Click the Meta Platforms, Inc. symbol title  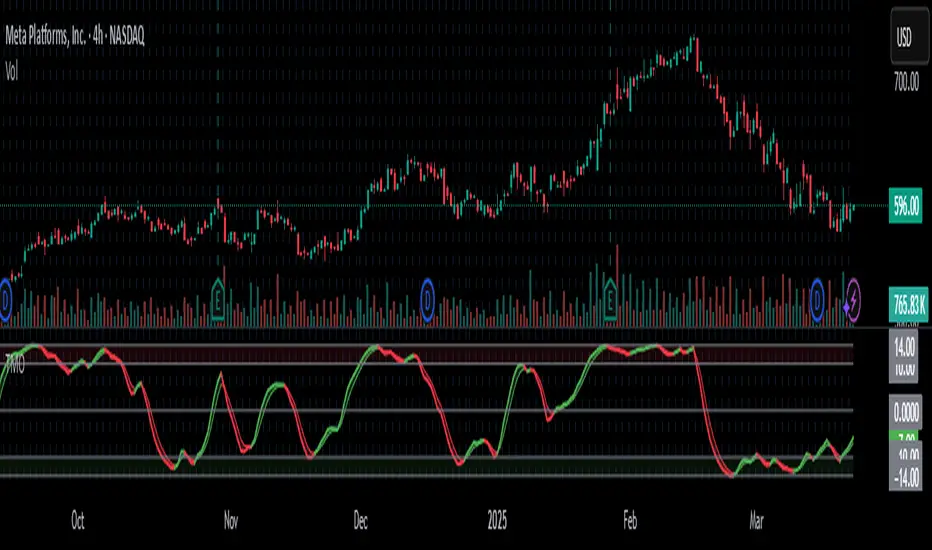tap(75, 36)
